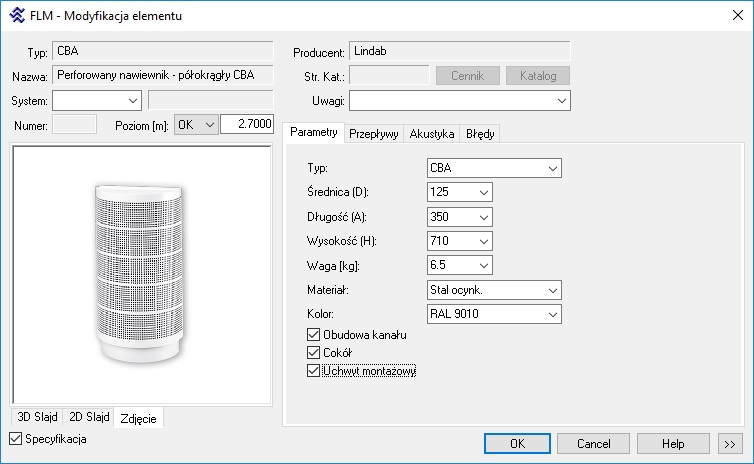Disable the Uchwyt montażowy option
This screenshot has height=464, width=754.
pos(313,371)
